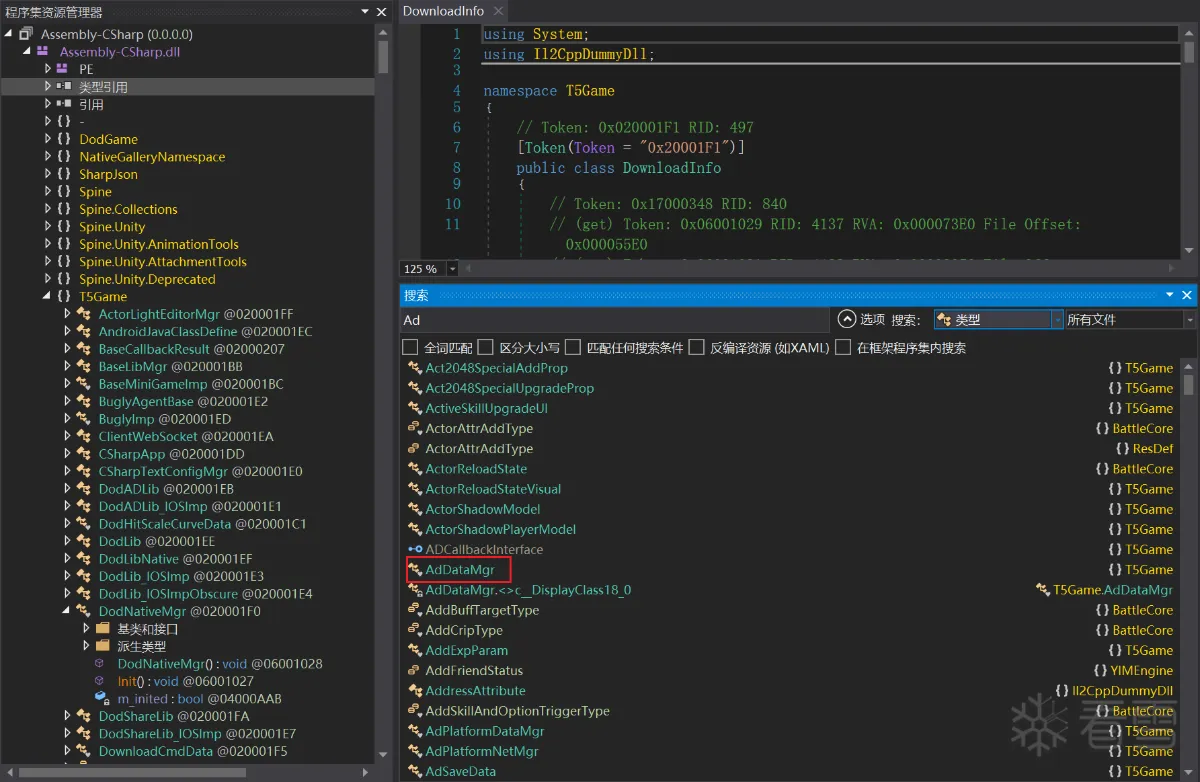Image resolution: width=1200 pixels, height=782 pixels.
Task: Click the PE node icon
Action: [62, 69]
